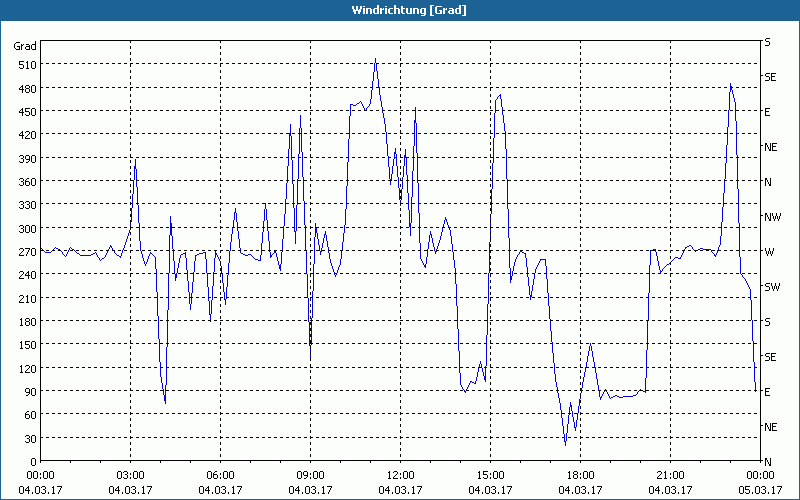
Task: Select the SW compass label on the right axis
Action: coord(771,287)
